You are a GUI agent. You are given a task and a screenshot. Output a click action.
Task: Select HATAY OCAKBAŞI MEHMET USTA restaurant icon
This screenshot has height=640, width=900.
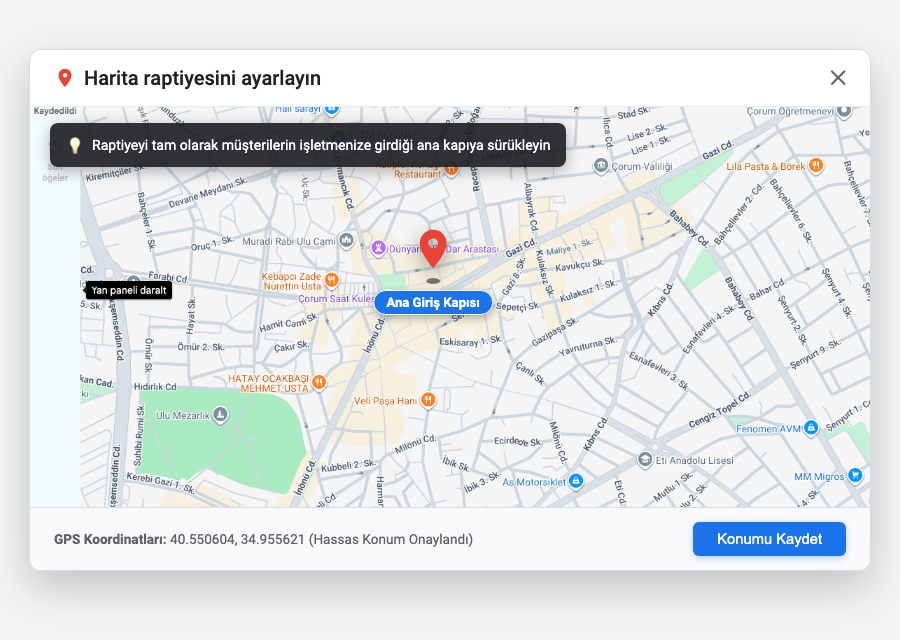pos(319,382)
